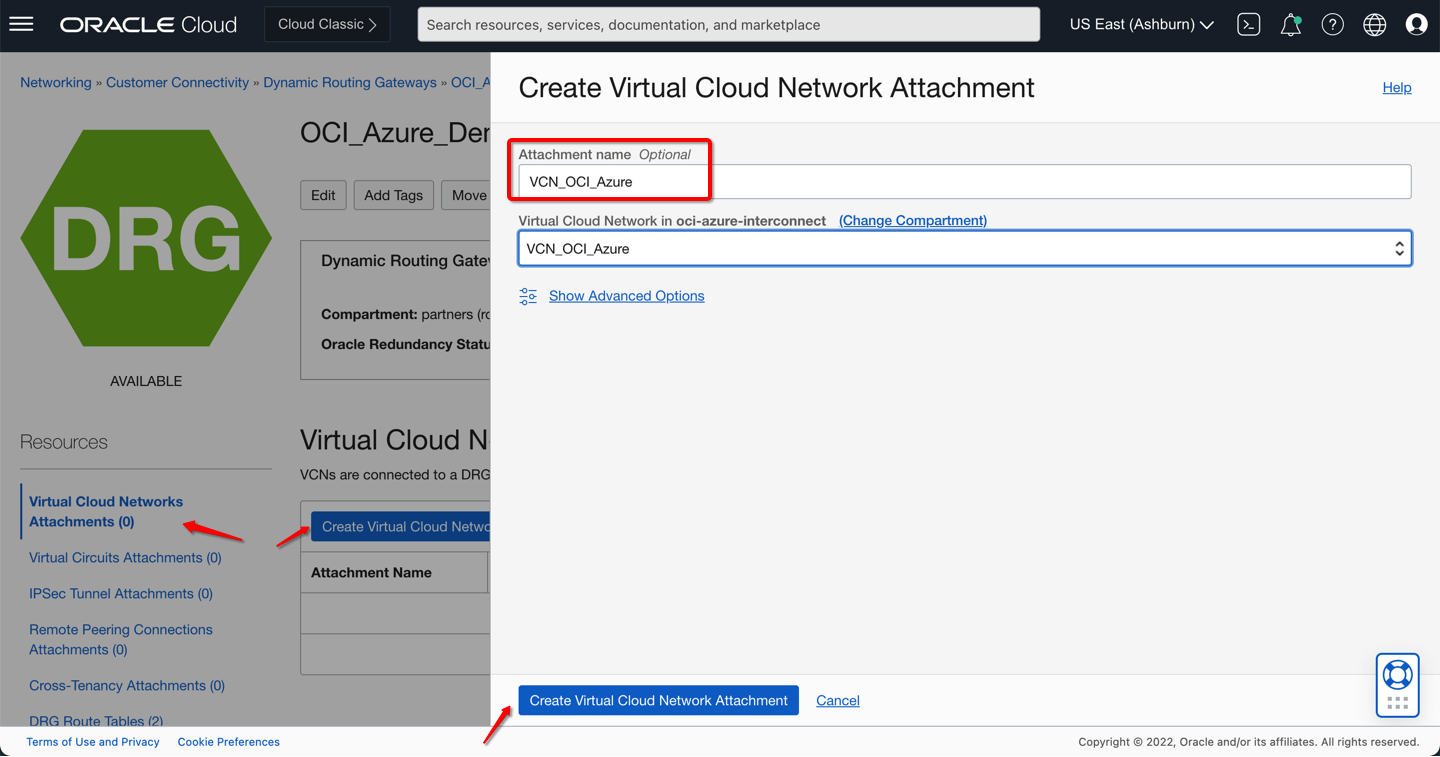
Task: Open the Cloud Shell developer tools icon
Action: (x=1249, y=25)
